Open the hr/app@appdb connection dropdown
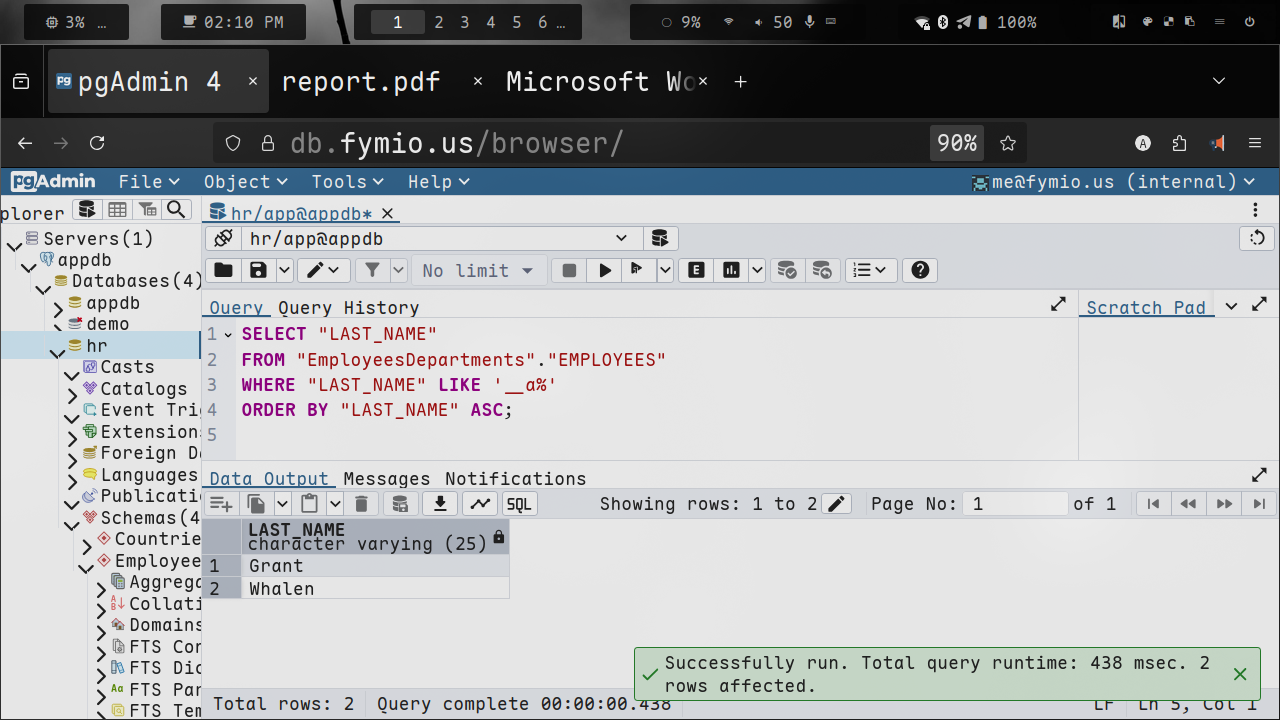The height and width of the screenshot is (720, 1280). pyautogui.click(x=621, y=238)
